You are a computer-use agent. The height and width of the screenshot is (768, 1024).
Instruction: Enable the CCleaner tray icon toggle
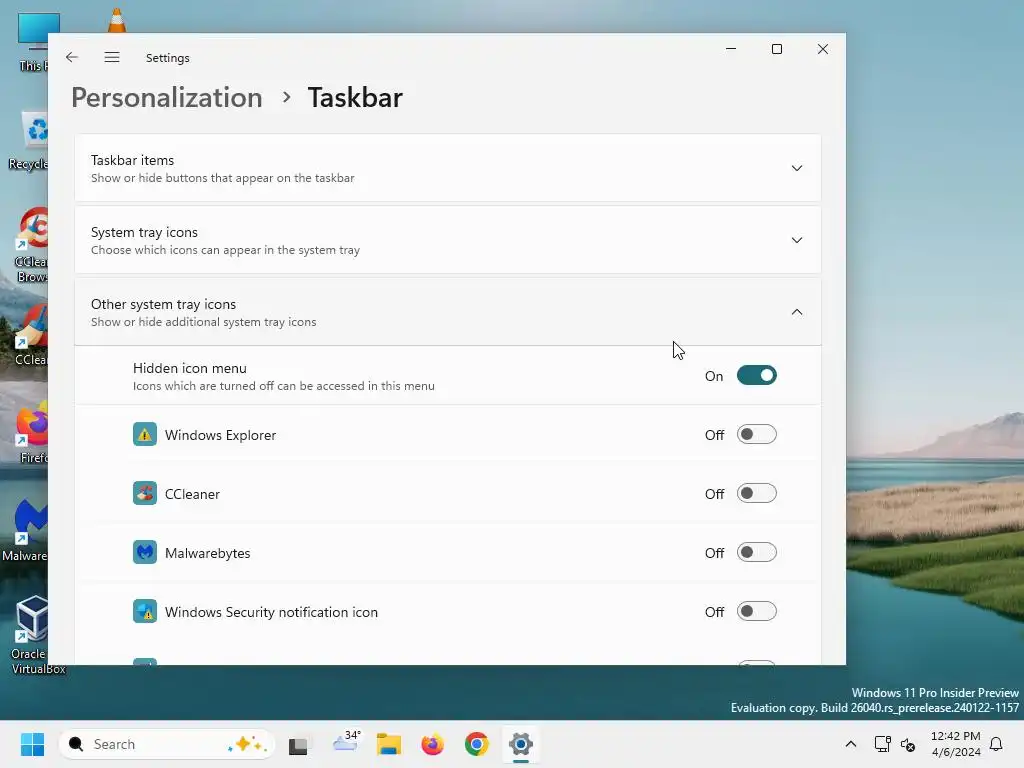[x=756, y=493]
